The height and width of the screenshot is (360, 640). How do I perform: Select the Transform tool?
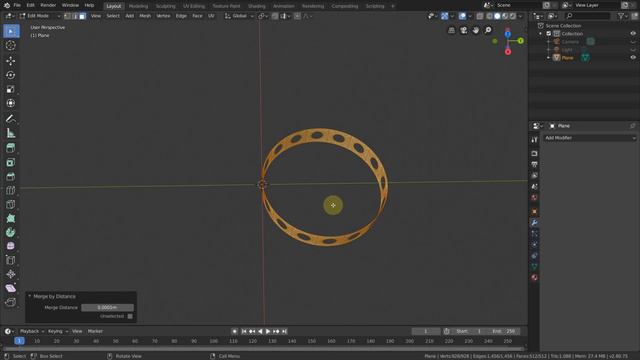tap(11, 104)
